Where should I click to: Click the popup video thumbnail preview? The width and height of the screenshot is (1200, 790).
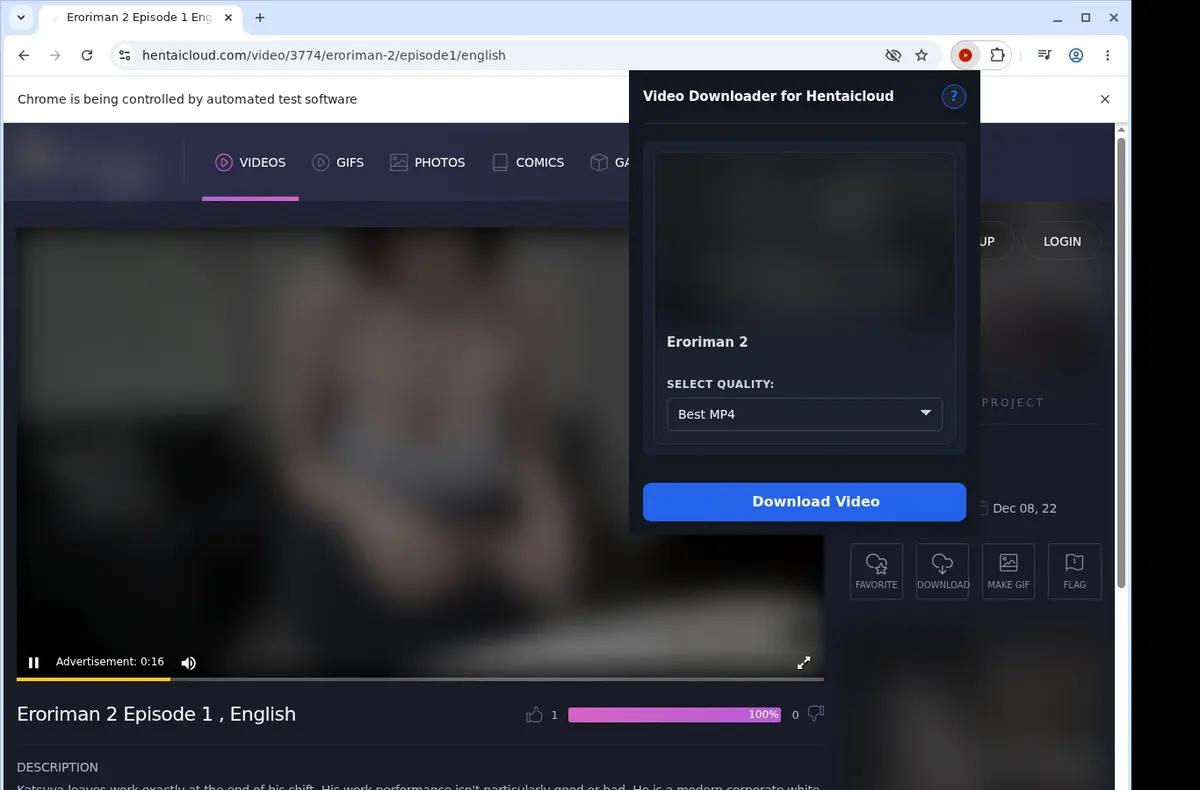pos(804,236)
